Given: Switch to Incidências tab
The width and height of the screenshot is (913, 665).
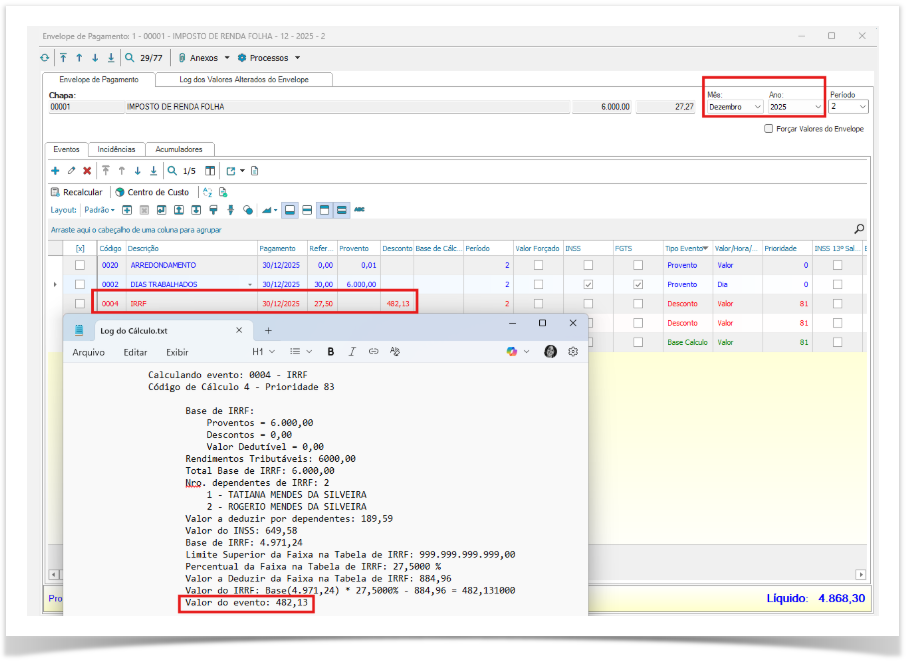Looking at the screenshot, I should pyautogui.click(x=116, y=150).
